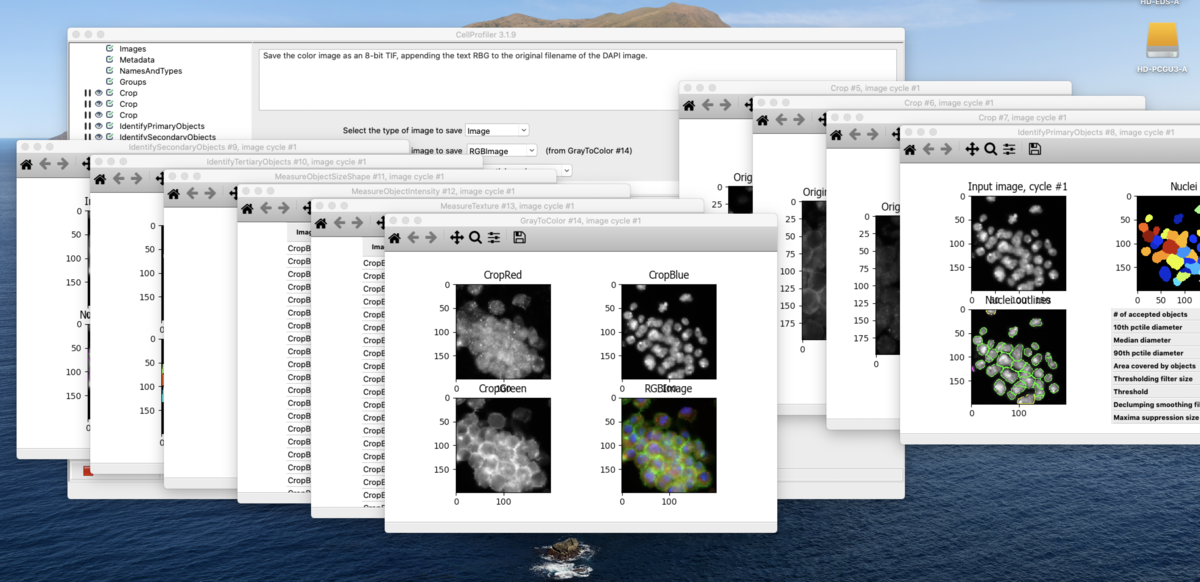Viewport: 1200px width, 582px height.
Task: Toggle checkbox next to NamesAndTypes module
Action: [x=109, y=71]
